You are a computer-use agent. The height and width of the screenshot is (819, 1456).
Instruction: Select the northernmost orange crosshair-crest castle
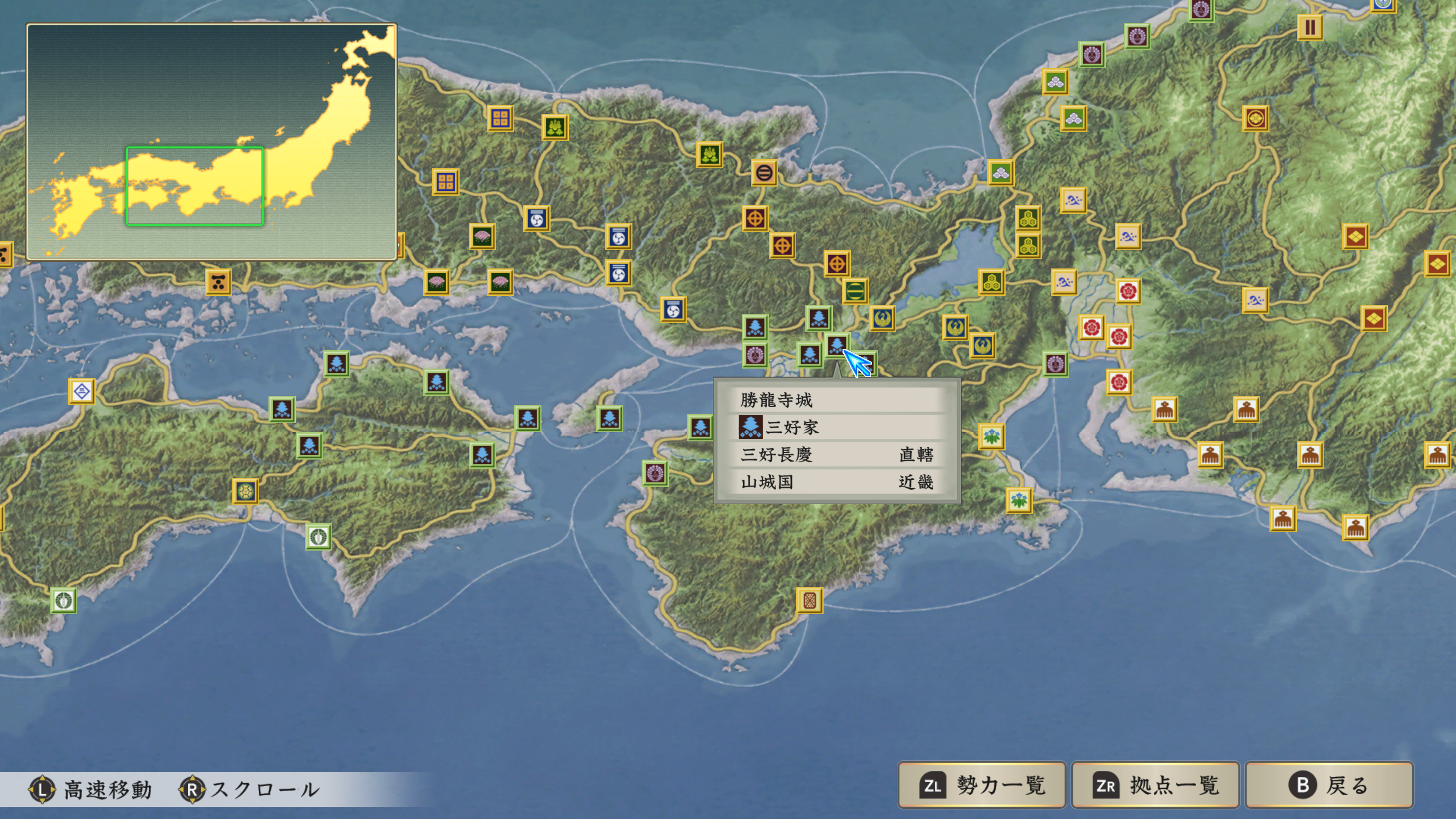coord(755,218)
